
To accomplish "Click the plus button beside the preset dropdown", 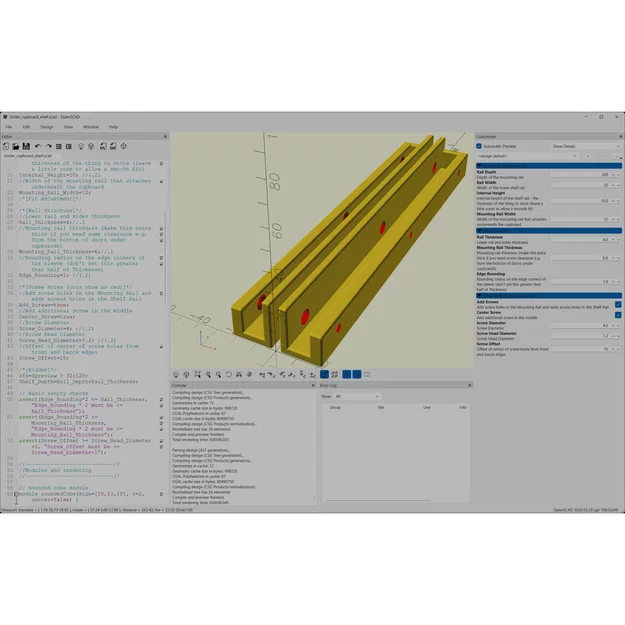I will click(588, 156).
